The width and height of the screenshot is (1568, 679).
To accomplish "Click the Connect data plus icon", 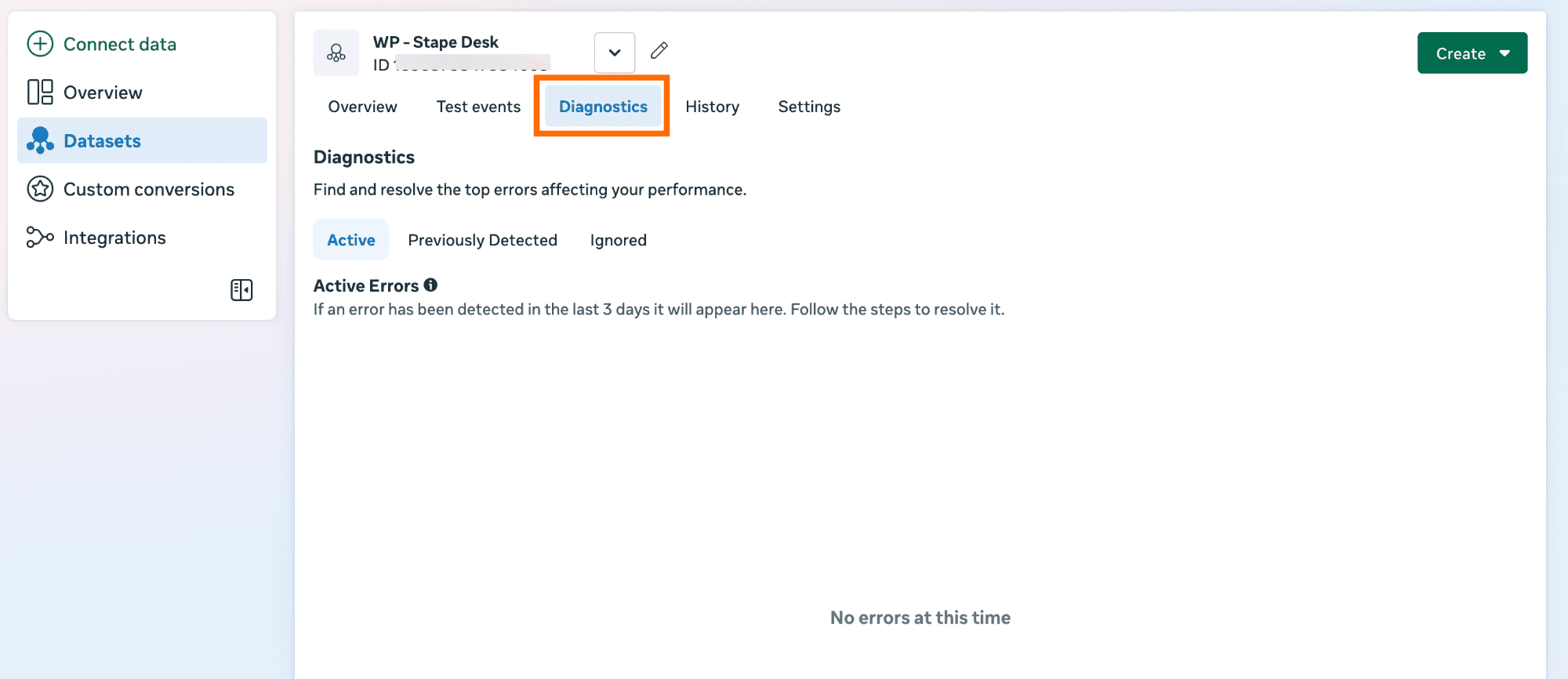I will click(x=40, y=44).
